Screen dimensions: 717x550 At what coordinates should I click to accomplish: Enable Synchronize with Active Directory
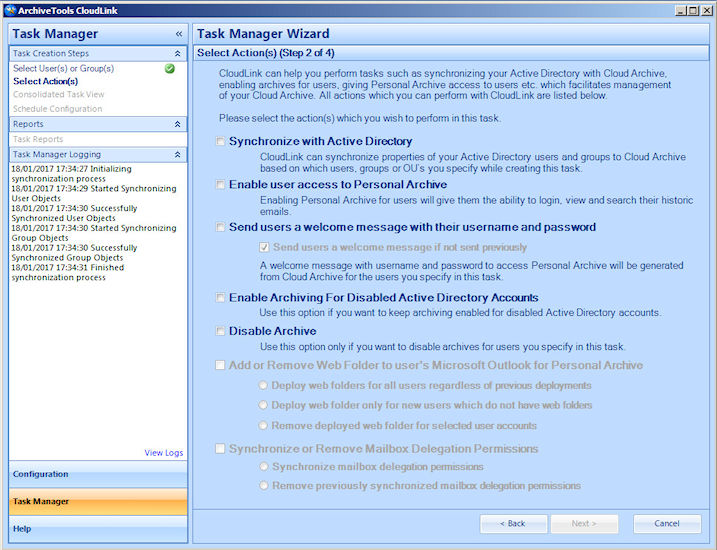tap(220, 141)
